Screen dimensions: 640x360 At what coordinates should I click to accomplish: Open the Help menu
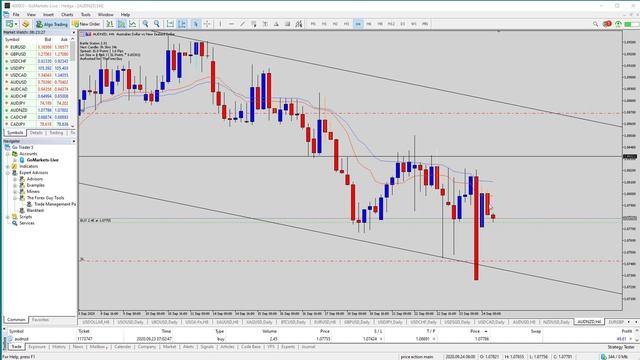pyautogui.click(x=125, y=15)
